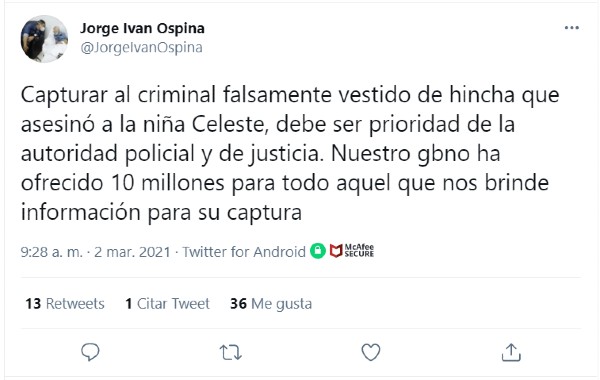View the 1 Citar Tweet list

tap(168, 304)
